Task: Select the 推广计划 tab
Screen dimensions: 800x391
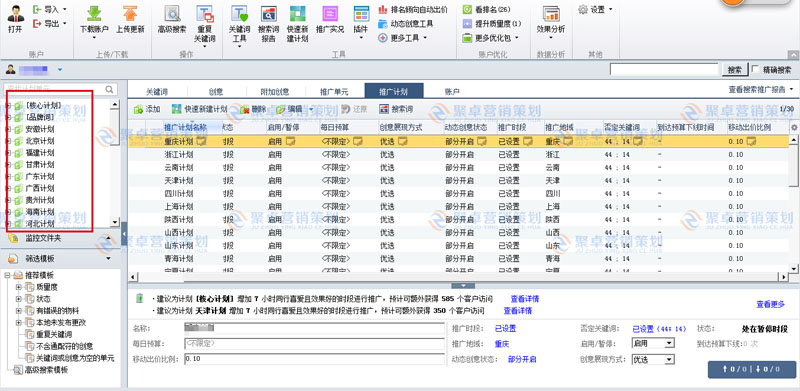Action: pos(394,91)
